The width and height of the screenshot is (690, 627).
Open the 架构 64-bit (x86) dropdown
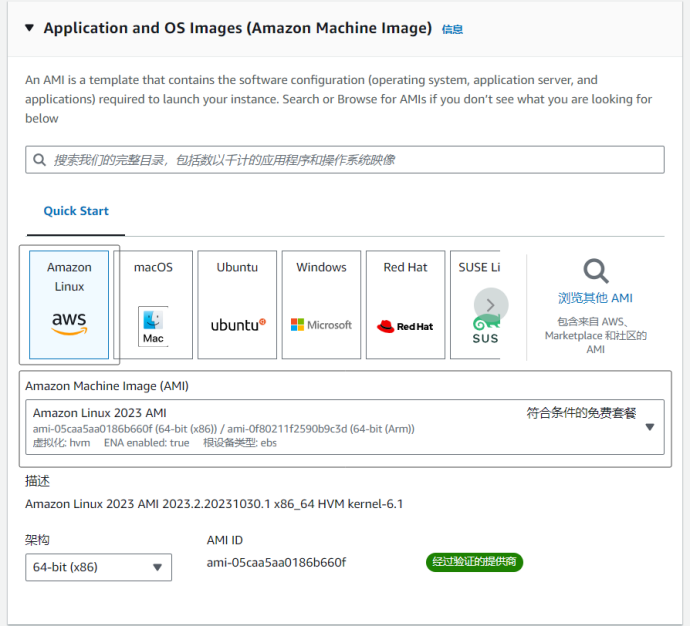(99, 568)
